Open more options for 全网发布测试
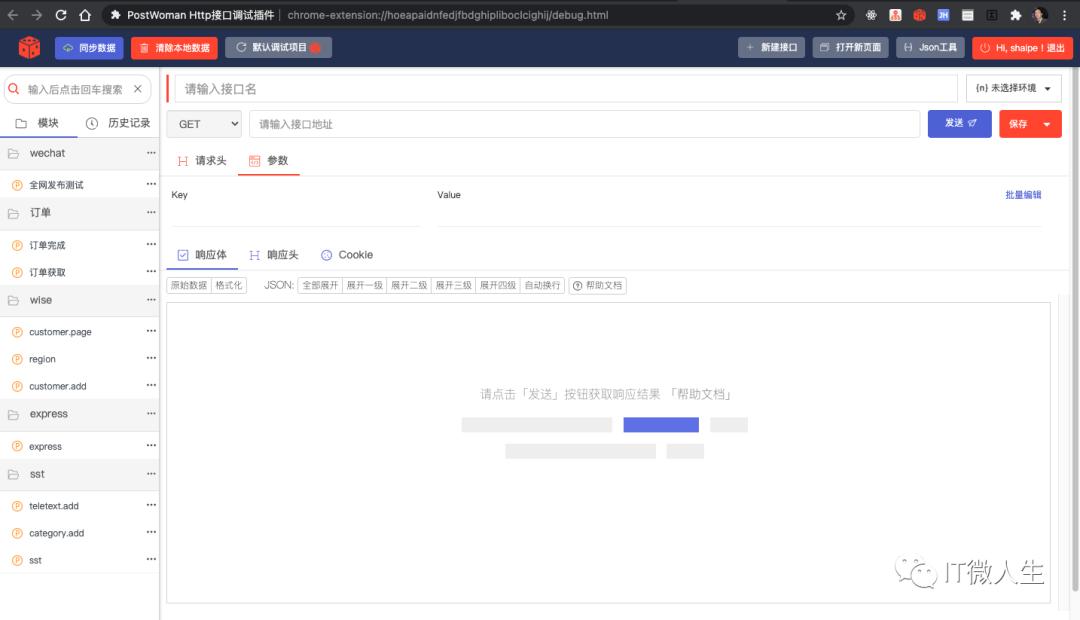This screenshot has width=1080, height=620. (x=151, y=184)
